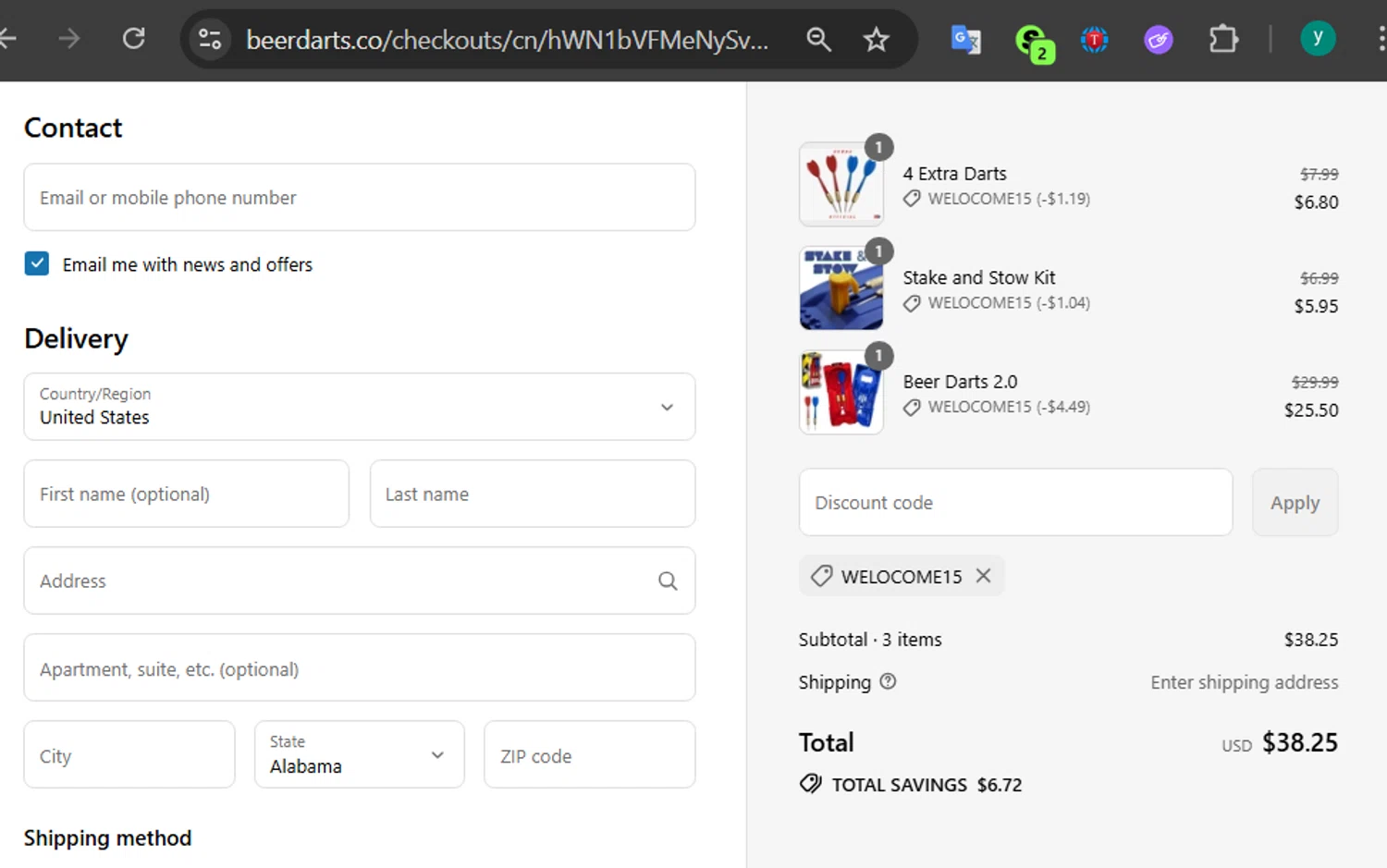The width and height of the screenshot is (1387, 868).
Task: Click the Delivery section heading
Action: 76,338
